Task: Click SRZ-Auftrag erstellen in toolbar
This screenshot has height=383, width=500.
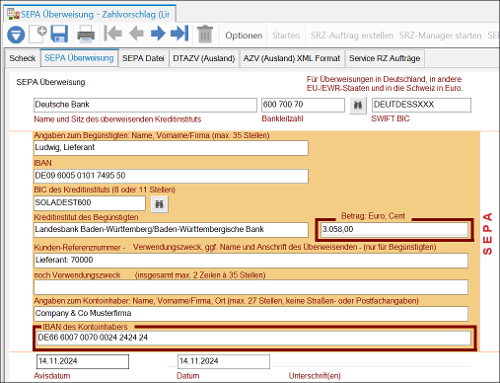Action: point(352,35)
